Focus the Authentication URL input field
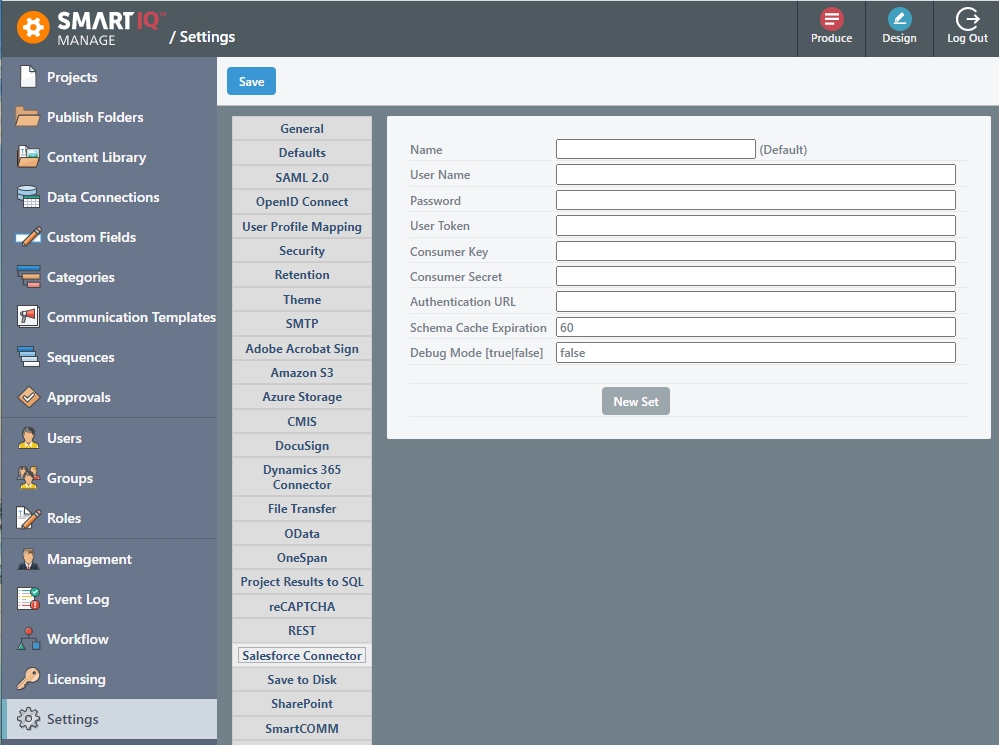 (756, 301)
